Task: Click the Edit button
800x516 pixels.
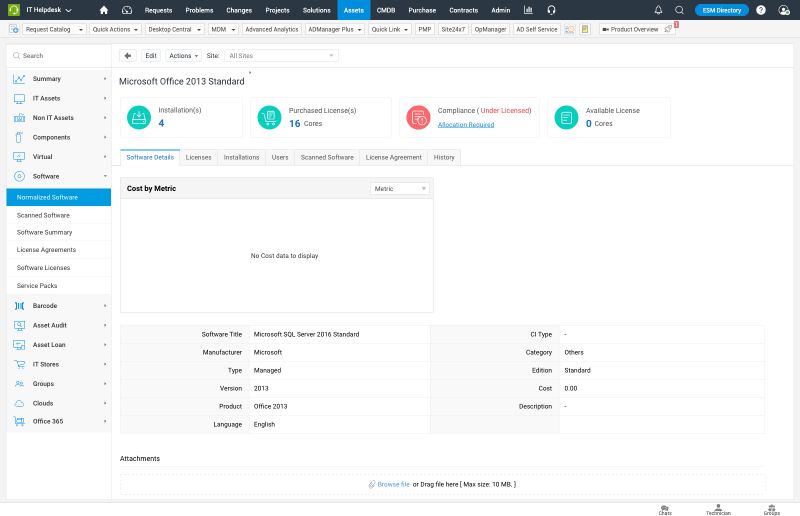Action: pyautogui.click(x=151, y=56)
